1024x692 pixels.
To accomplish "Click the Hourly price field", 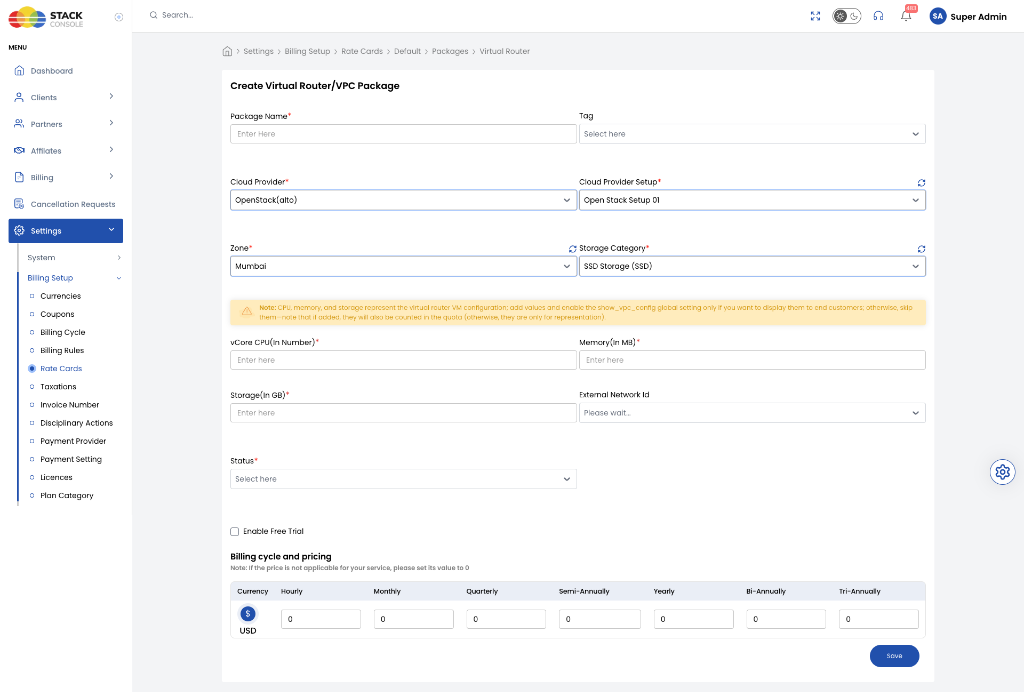I will pos(321,619).
